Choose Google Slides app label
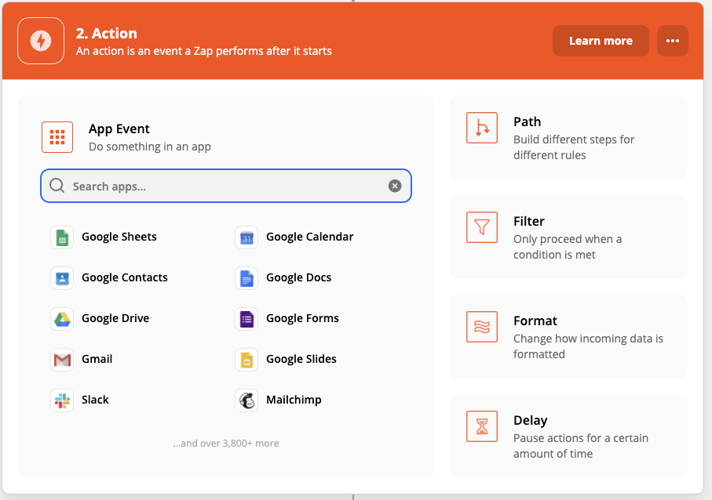The width and height of the screenshot is (712, 500). coord(301,359)
